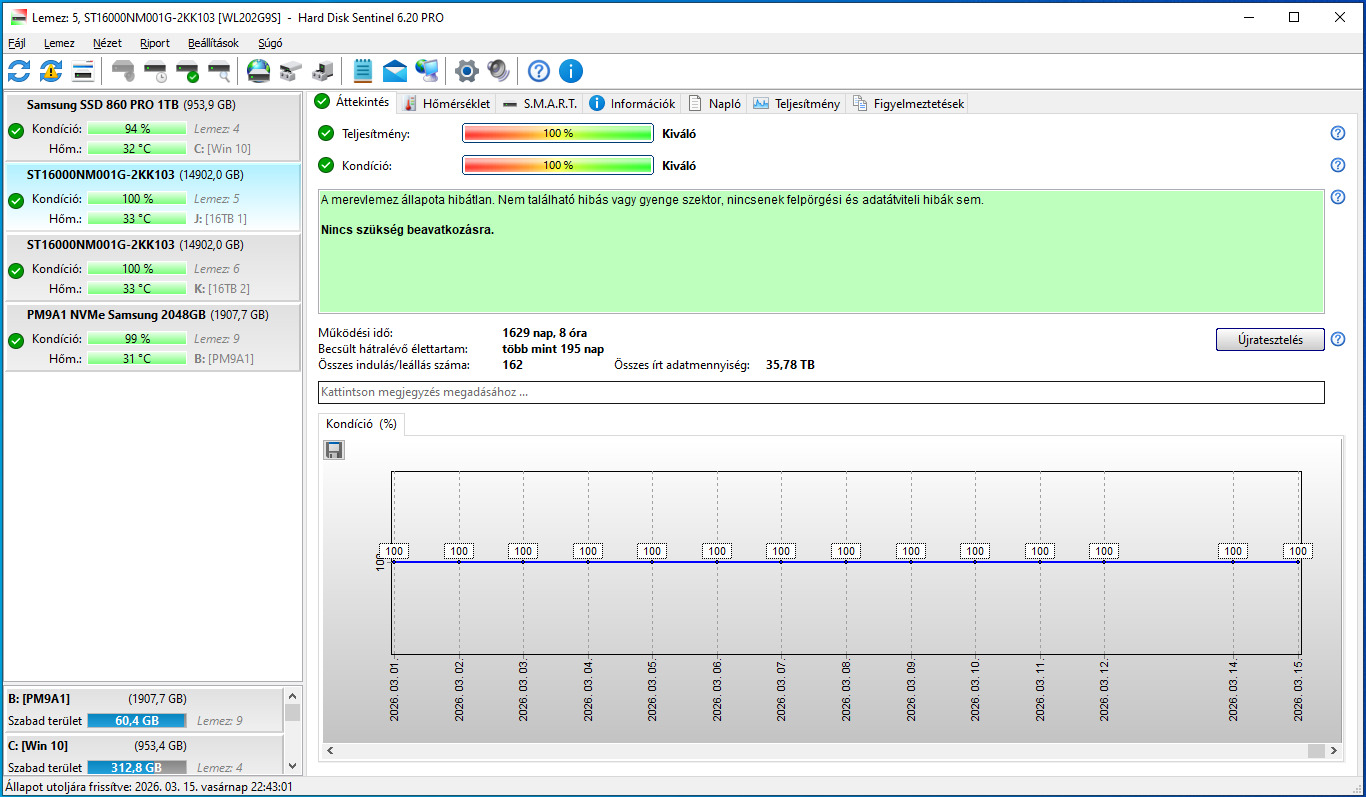Click the speaker sound icon in toolbar
This screenshot has height=797, width=1366.
498,71
